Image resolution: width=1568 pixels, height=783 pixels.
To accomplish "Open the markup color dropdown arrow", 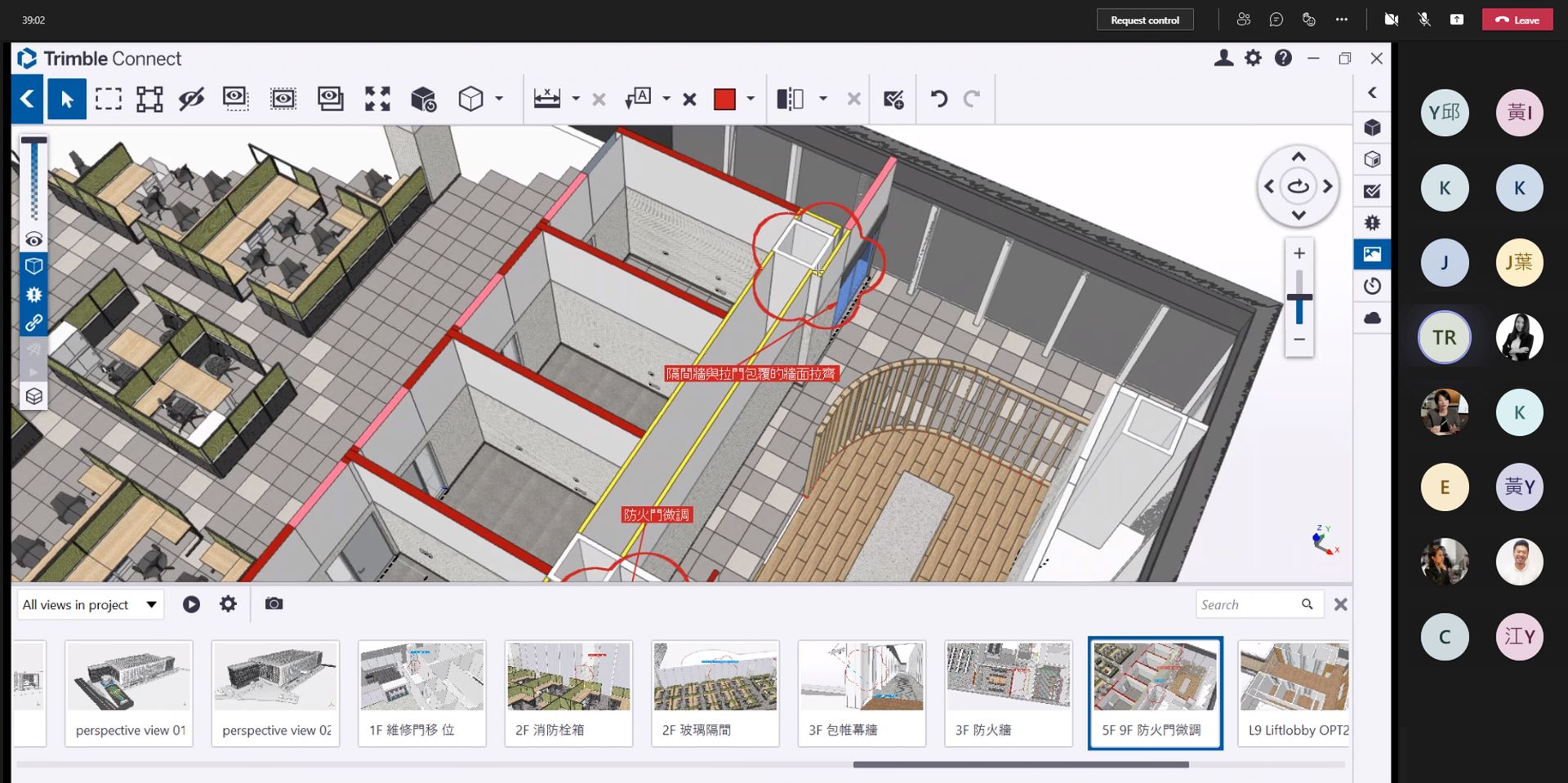I will tap(751, 100).
